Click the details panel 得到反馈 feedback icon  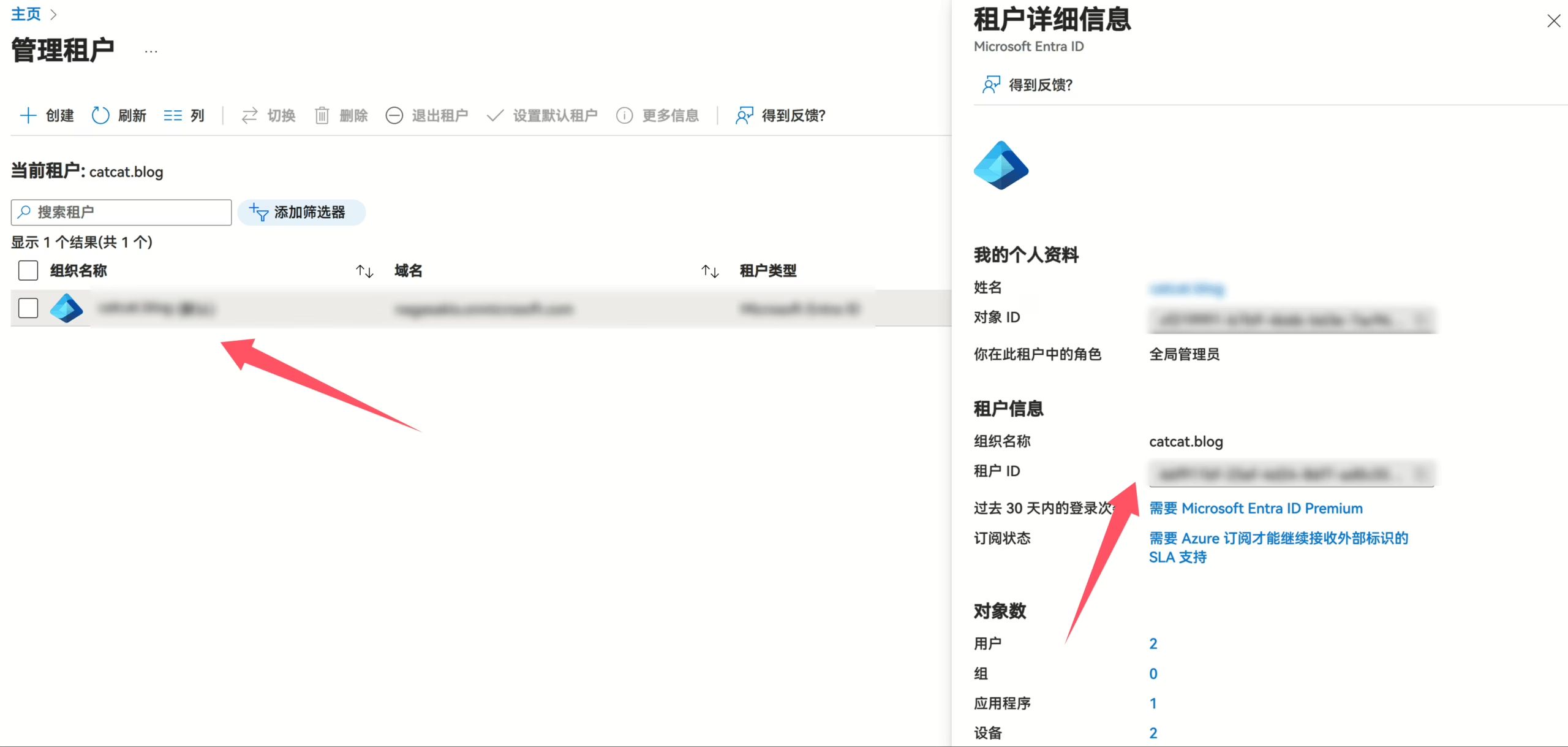991,85
